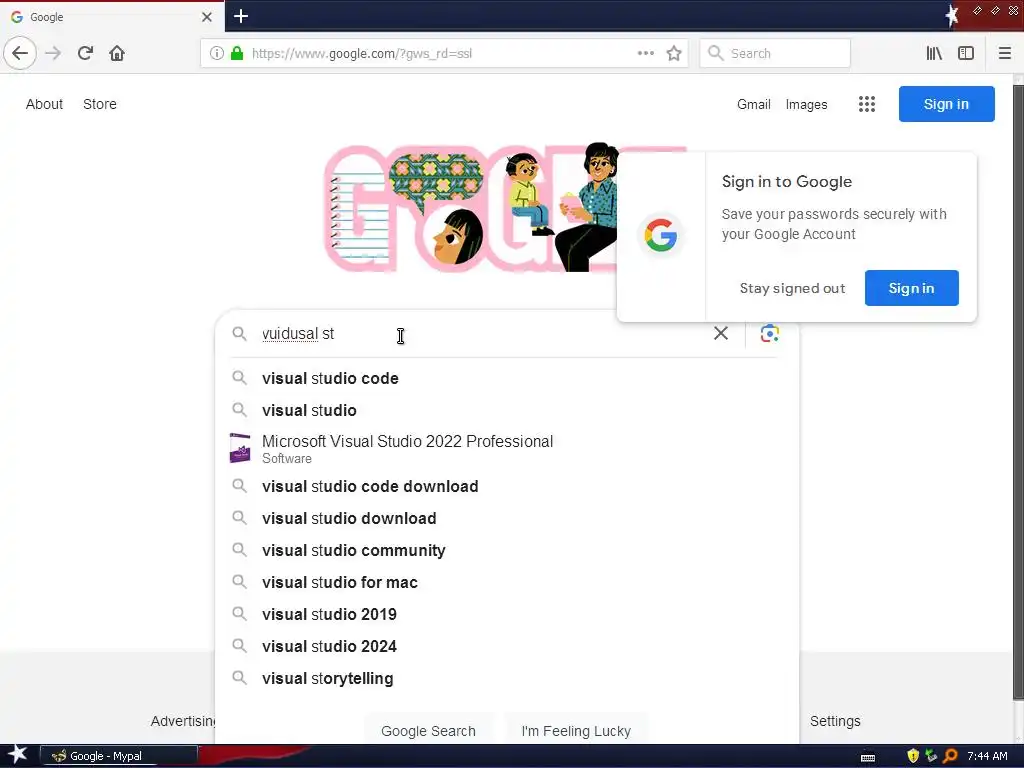1024x768 pixels.
Task: Click the star icon in the title bar
Action: pos(952,15)
